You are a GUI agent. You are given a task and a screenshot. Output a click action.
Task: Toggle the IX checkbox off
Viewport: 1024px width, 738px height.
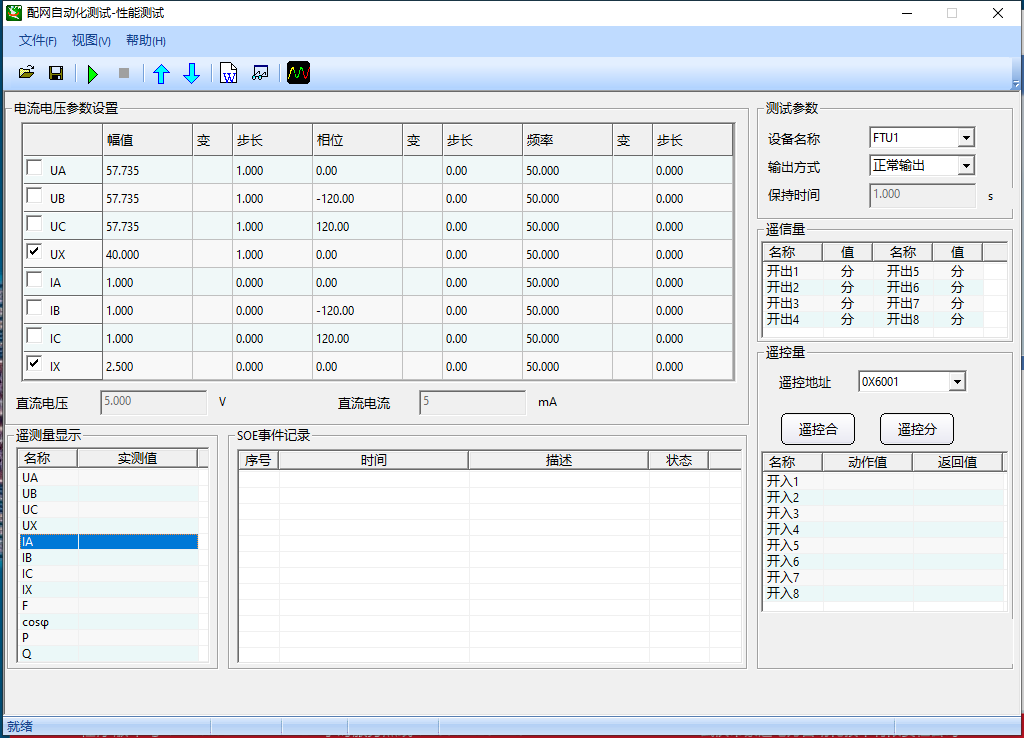[x=34, y=365]
